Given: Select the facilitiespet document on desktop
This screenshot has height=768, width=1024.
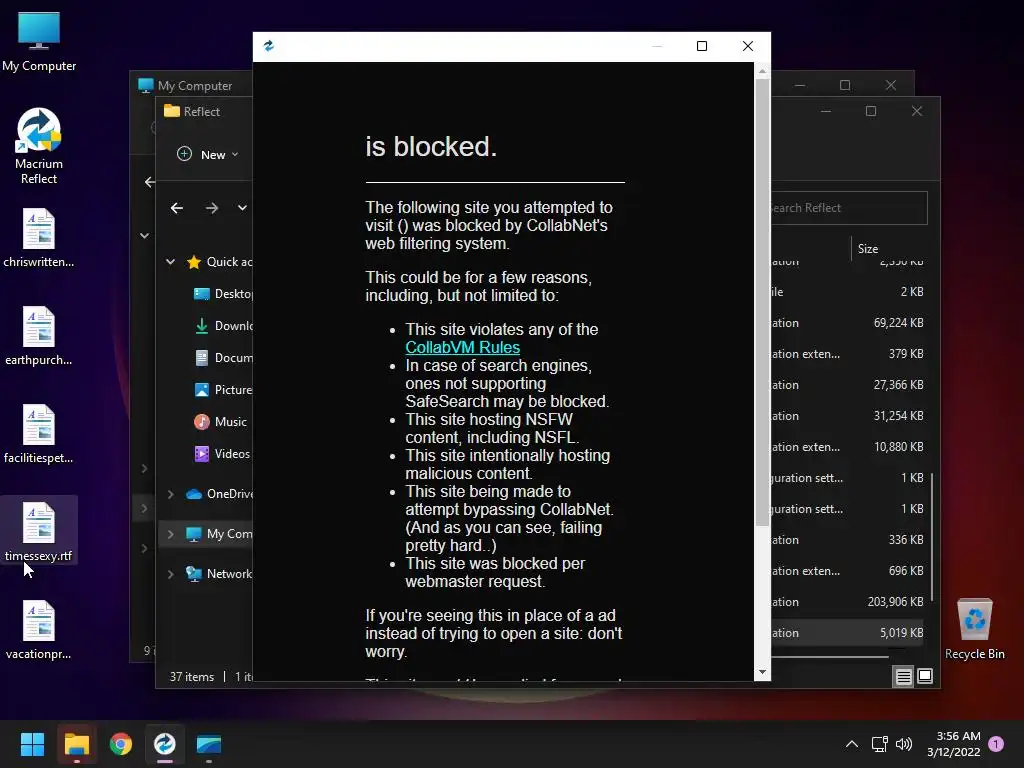Looking at the screenshot, I should 39,434.
